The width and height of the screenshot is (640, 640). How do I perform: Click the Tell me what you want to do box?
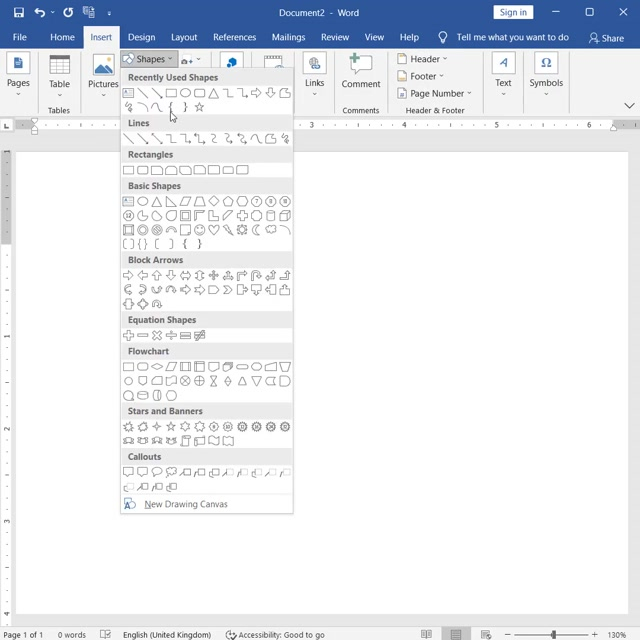(x=512, y=37)
